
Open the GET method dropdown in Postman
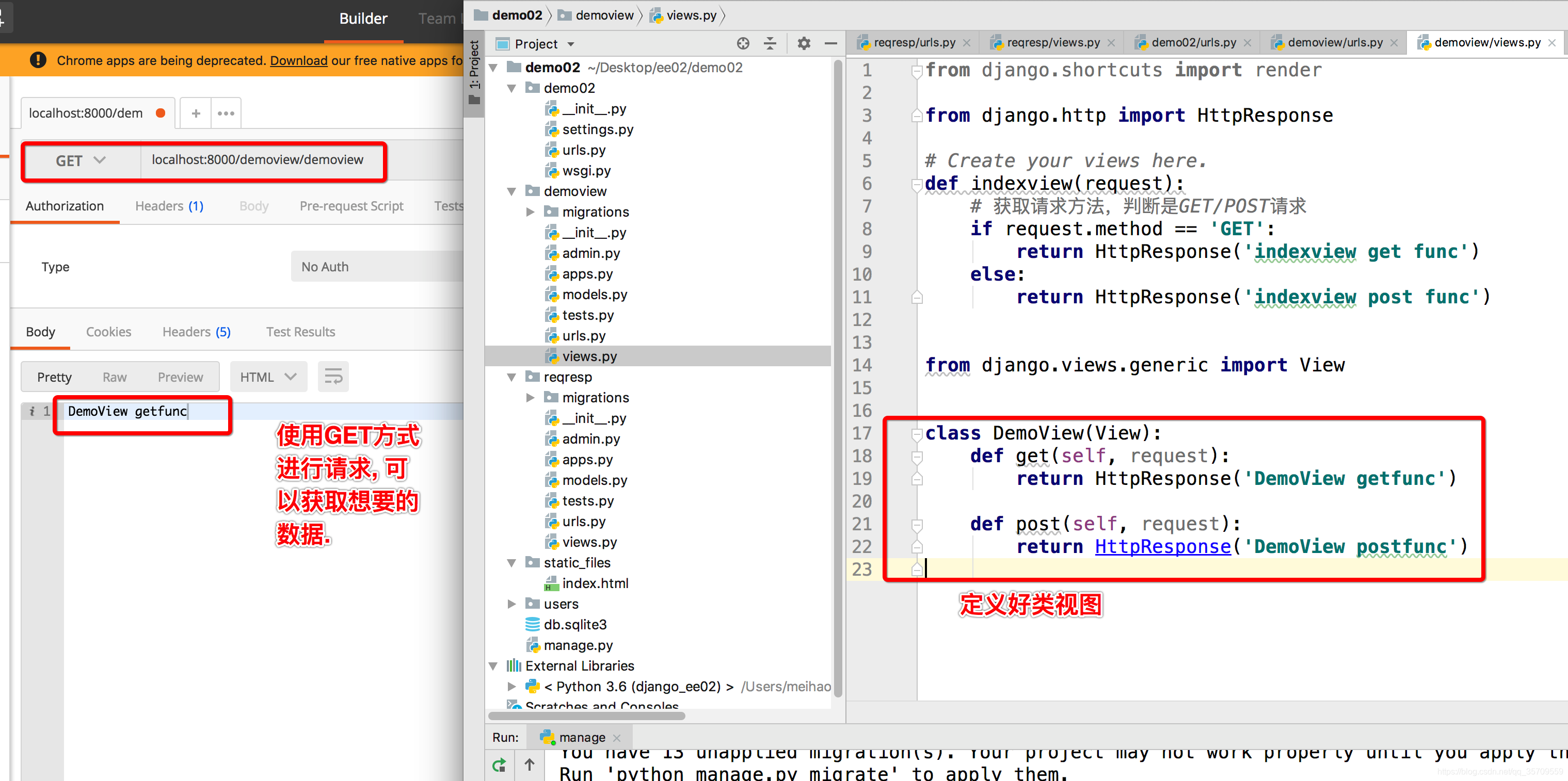pos(82,160)
